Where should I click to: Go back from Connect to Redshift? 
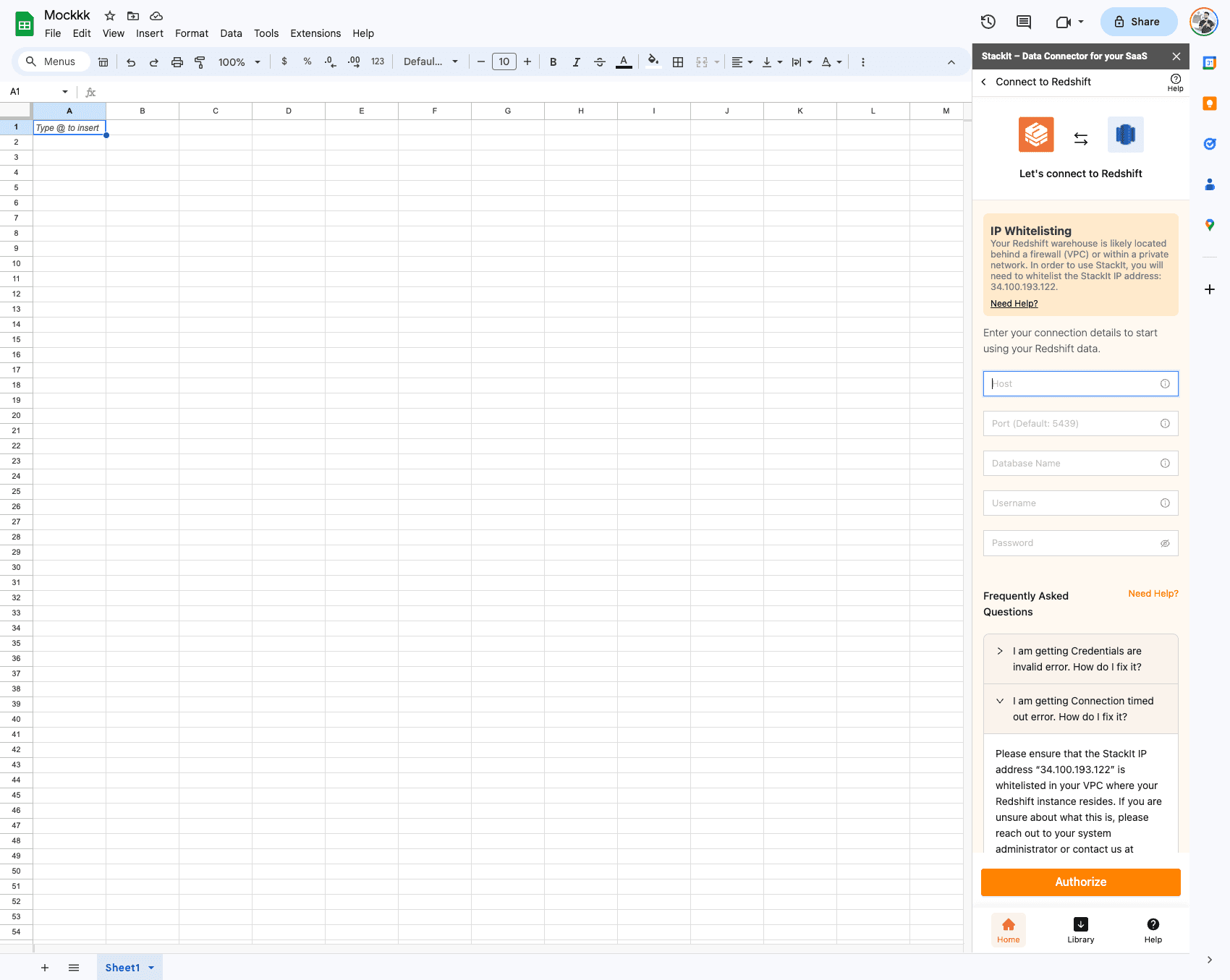(x=984, y=82)
